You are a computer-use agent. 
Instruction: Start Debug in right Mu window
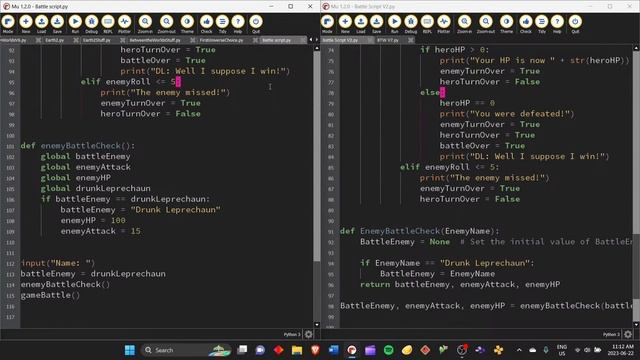[x=411, y=24]
